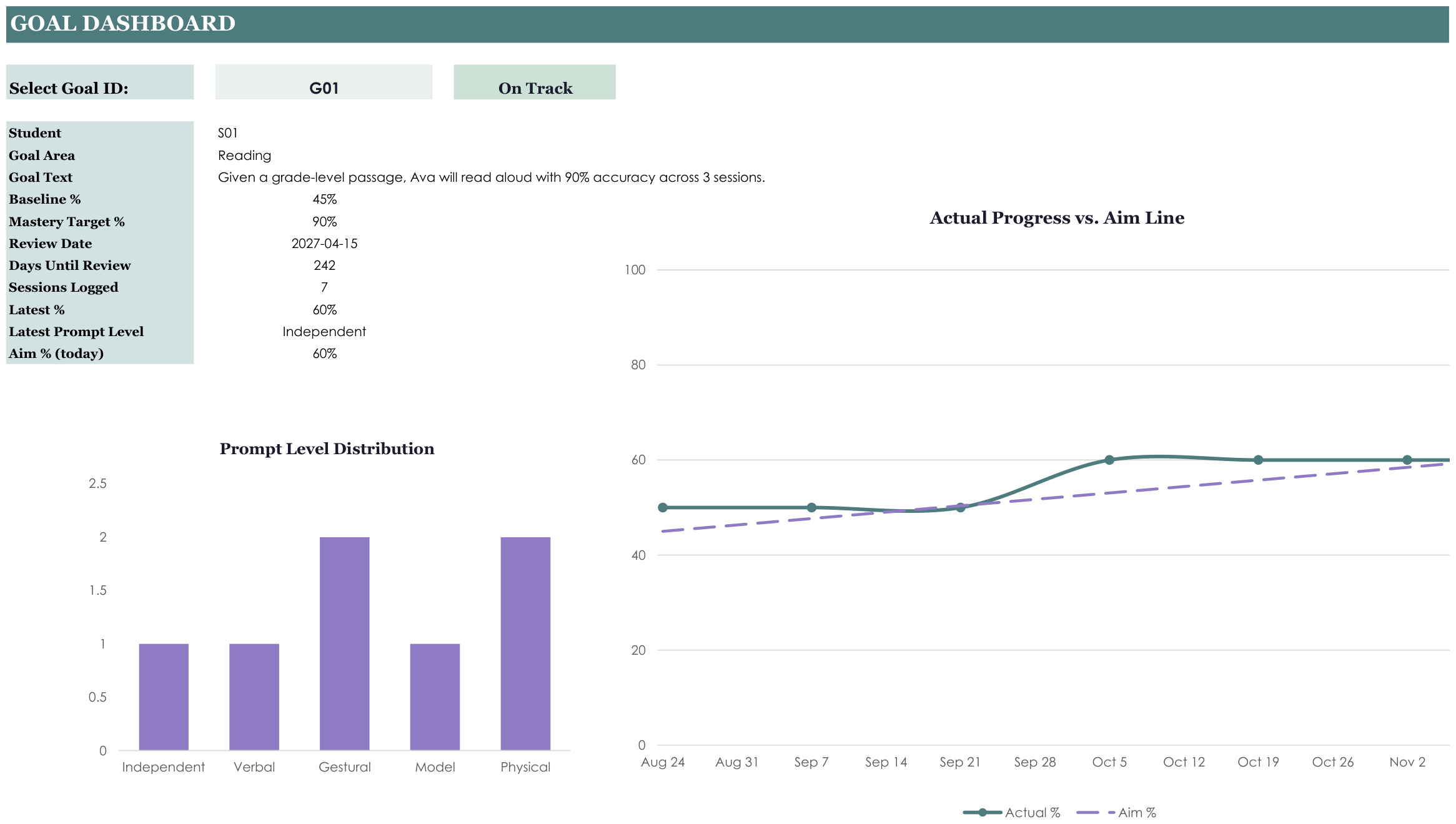1456x824 pixels.
Task: Click the Oct 12 axis label
Action: tap(1184, 762)
